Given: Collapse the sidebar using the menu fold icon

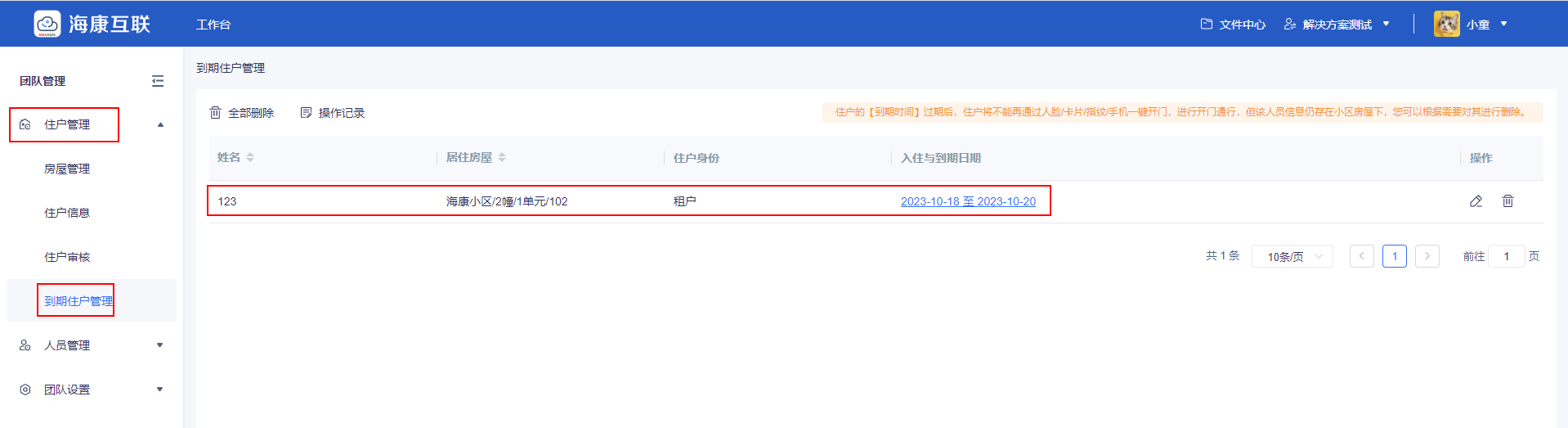Looking at the screenshot, I should point(158,81).
